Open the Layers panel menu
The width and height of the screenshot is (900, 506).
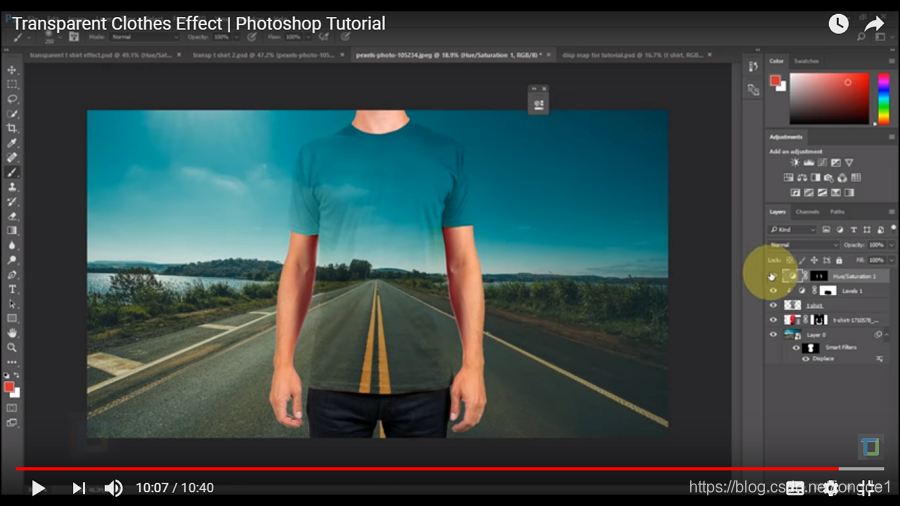point(891,212)
